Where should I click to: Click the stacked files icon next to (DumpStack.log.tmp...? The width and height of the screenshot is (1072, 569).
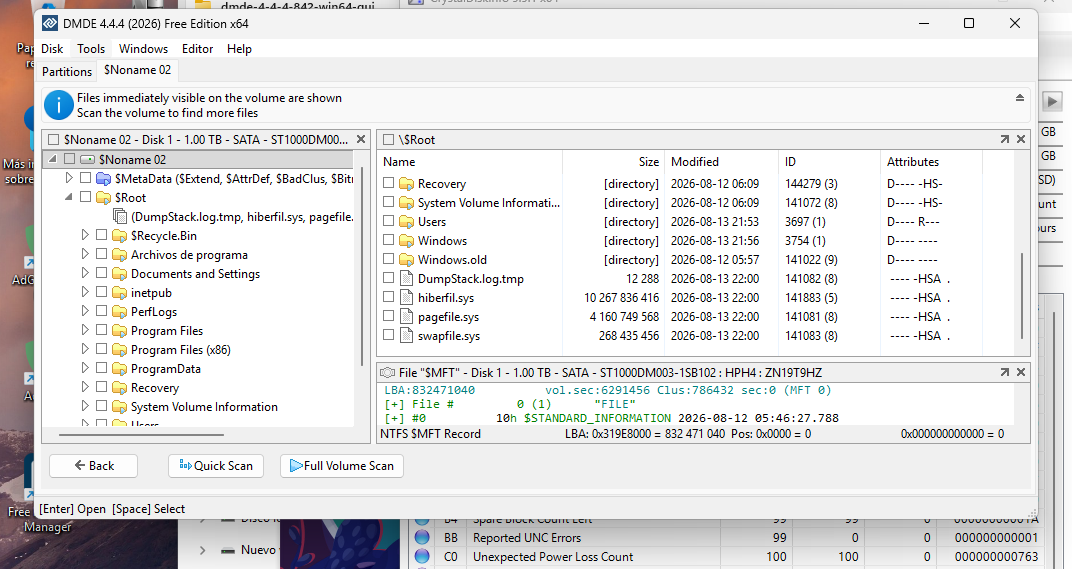(120, 217)
